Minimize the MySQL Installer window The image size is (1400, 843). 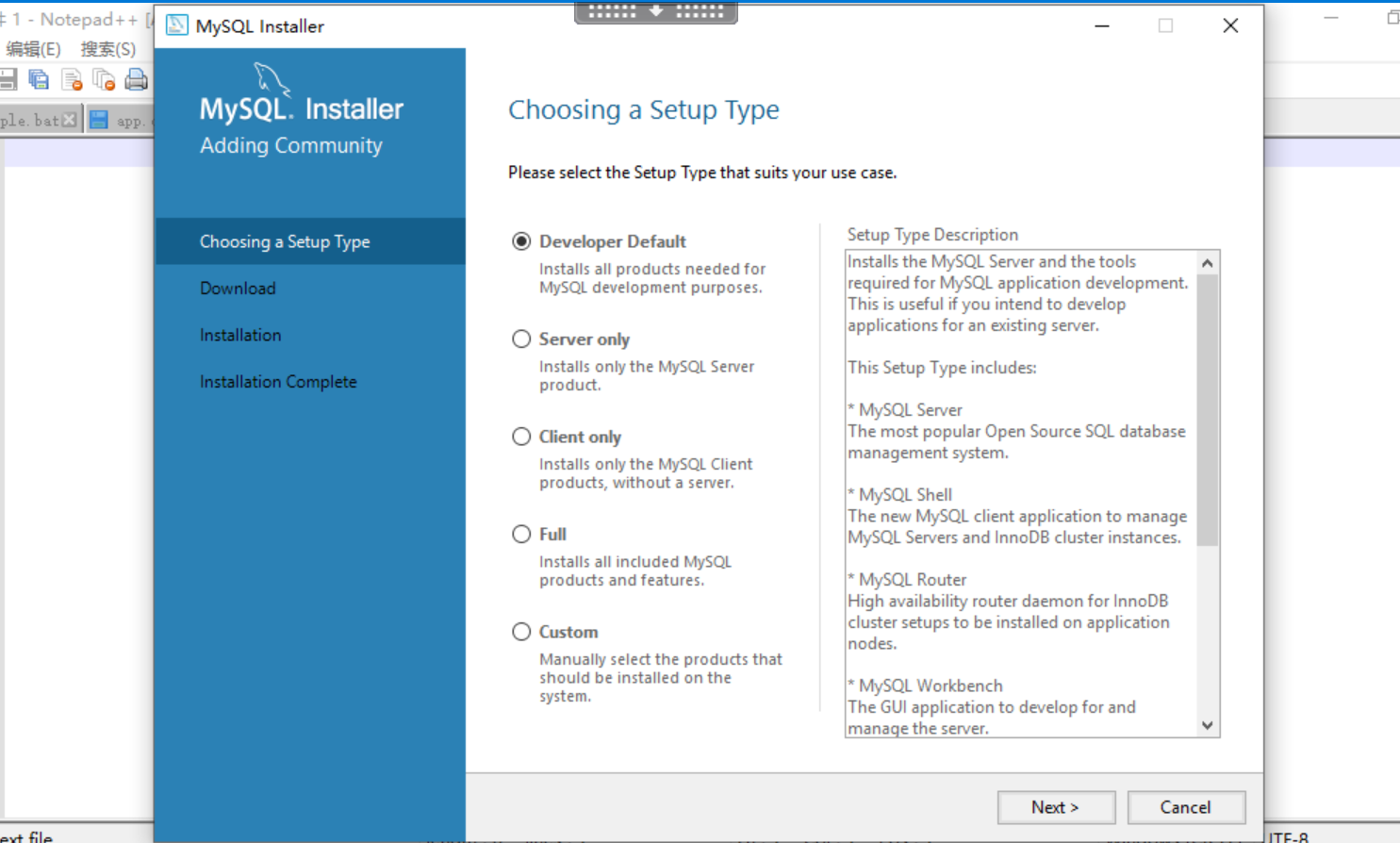coord(1102,25)
